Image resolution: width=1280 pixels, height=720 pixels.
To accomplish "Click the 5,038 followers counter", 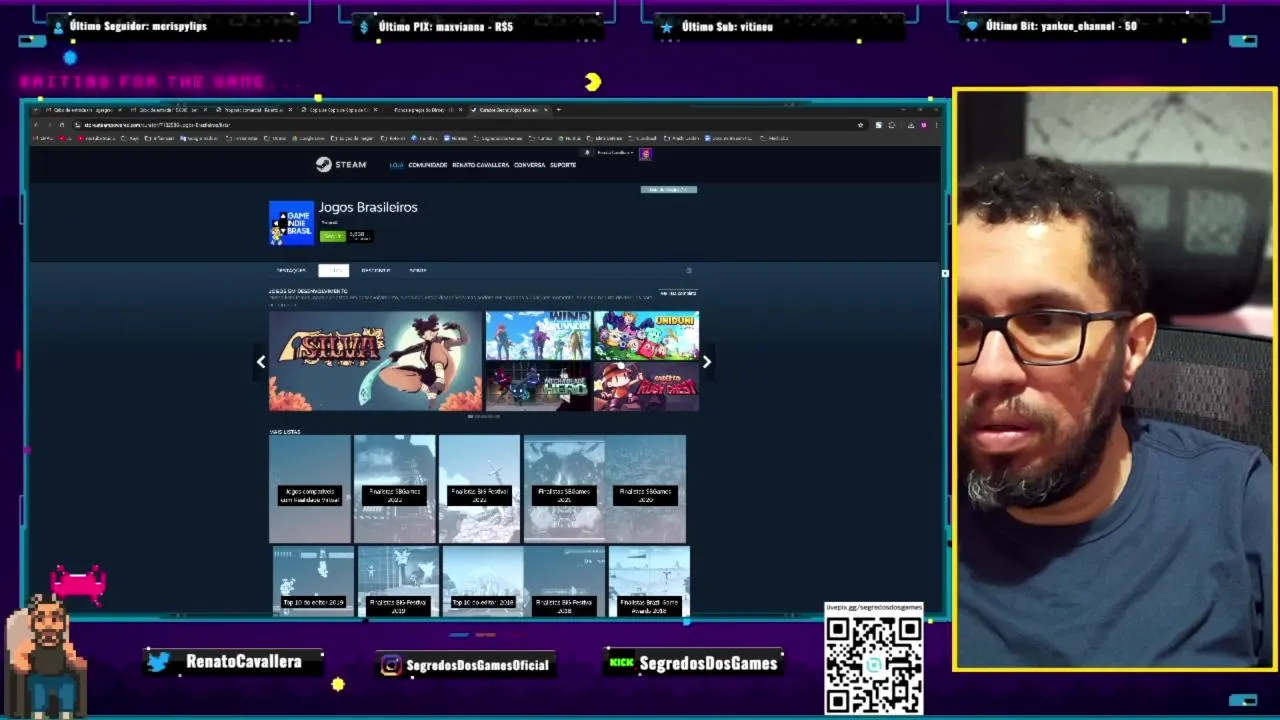I will (x=359, y=236).
